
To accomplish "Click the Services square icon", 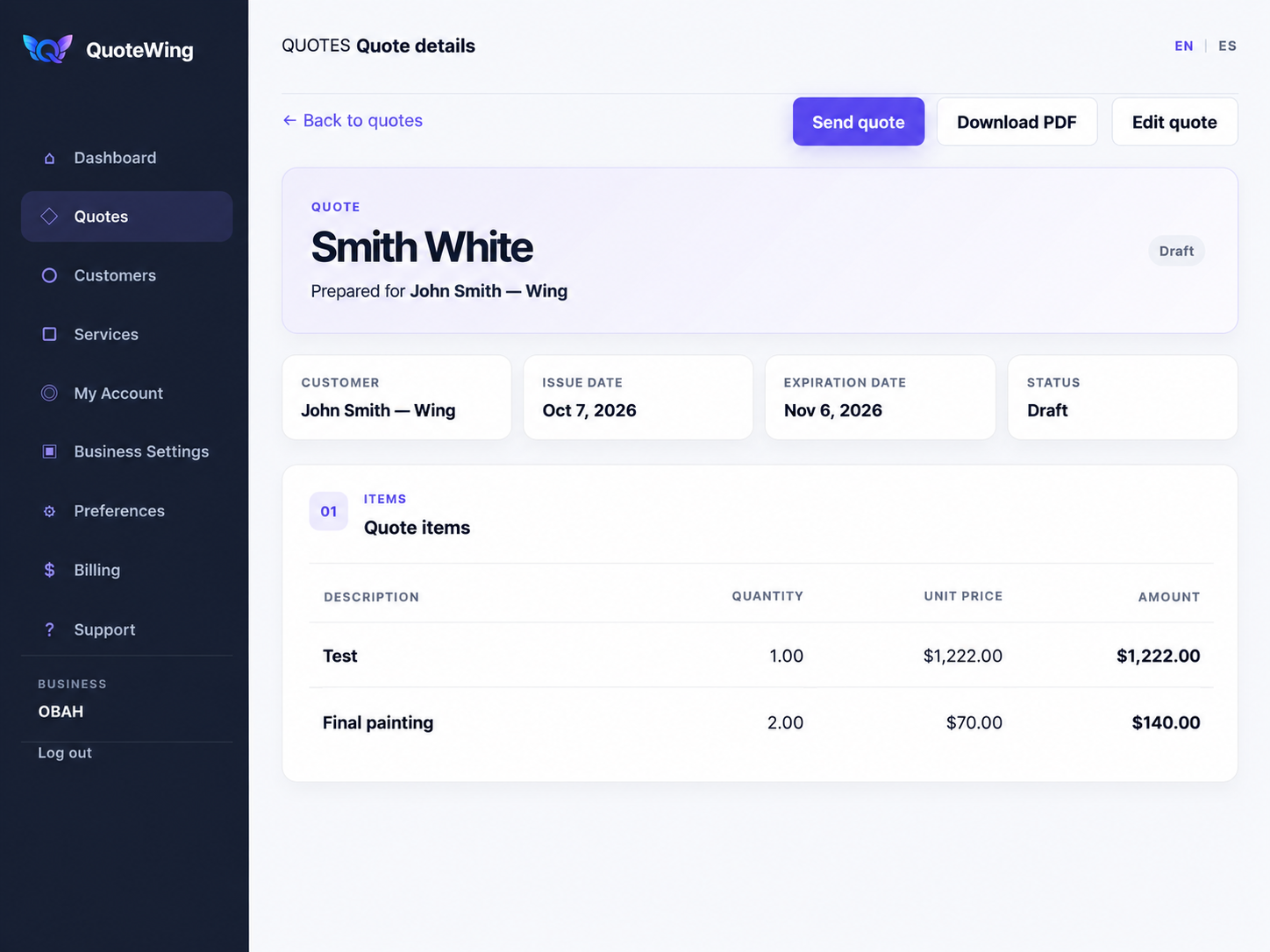I will [x=49, y=334].
